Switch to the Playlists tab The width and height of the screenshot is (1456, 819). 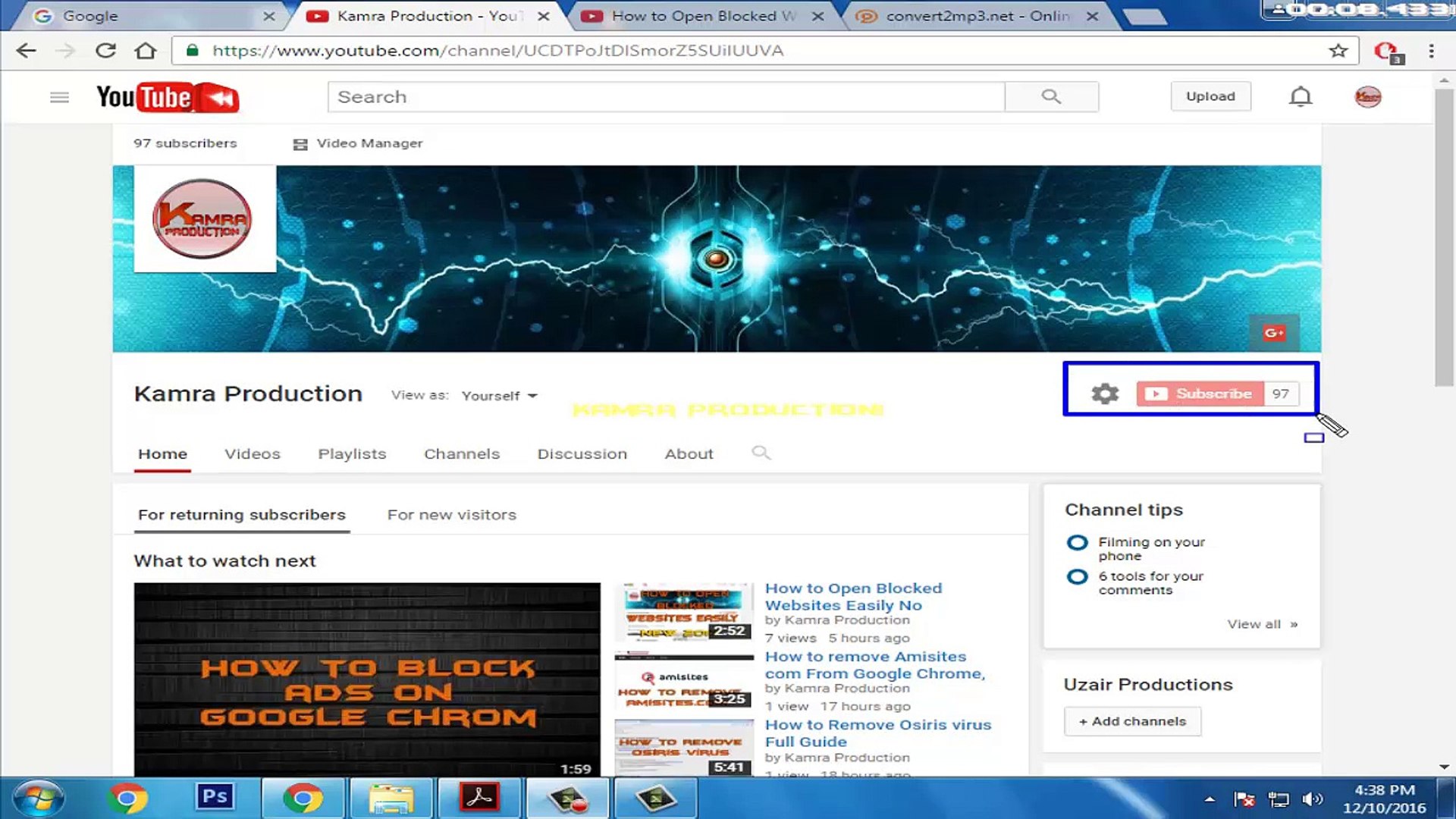pyautogui.click(x=351, y=453)
